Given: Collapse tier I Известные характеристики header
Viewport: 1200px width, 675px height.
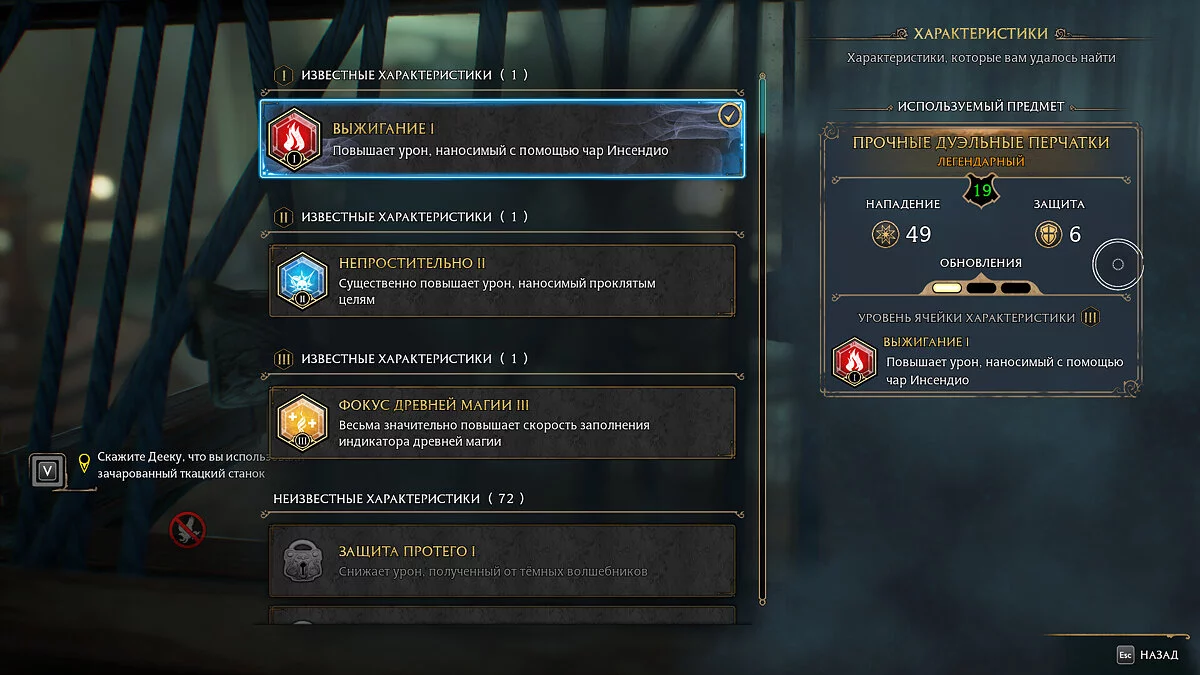Looking at the screenshot, I should point(400,75).
